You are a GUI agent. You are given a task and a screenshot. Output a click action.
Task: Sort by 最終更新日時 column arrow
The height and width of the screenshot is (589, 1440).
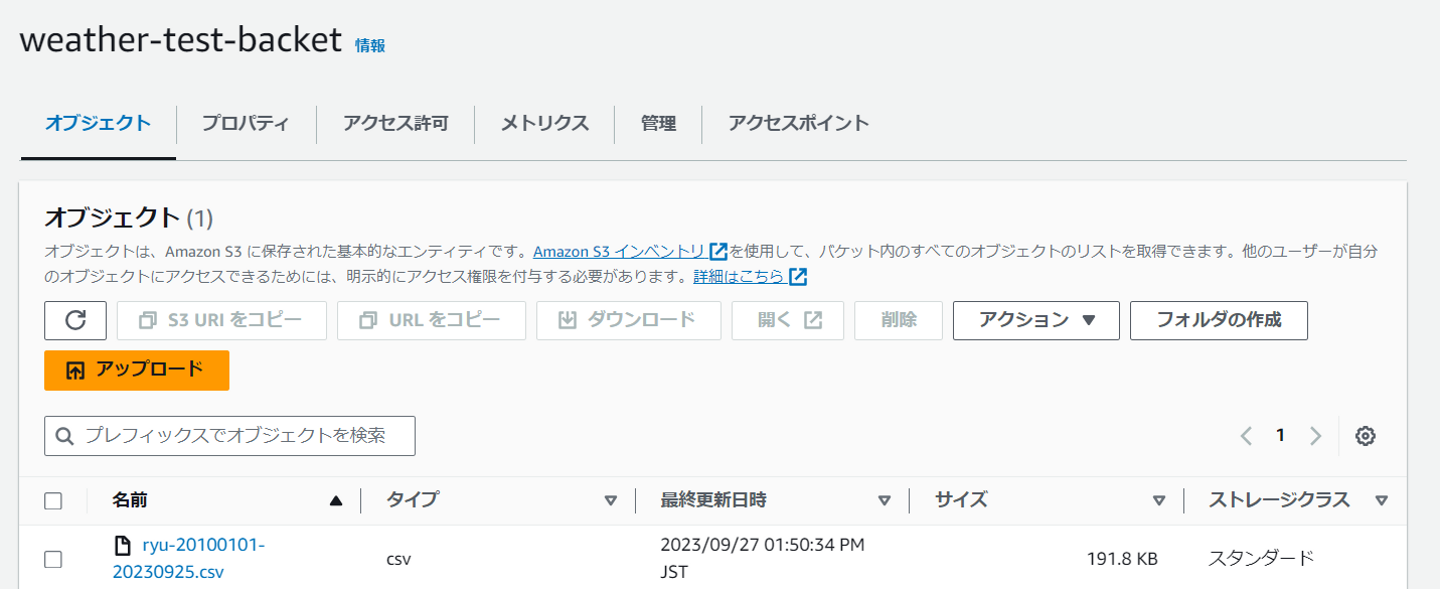(x=884, y=501)
